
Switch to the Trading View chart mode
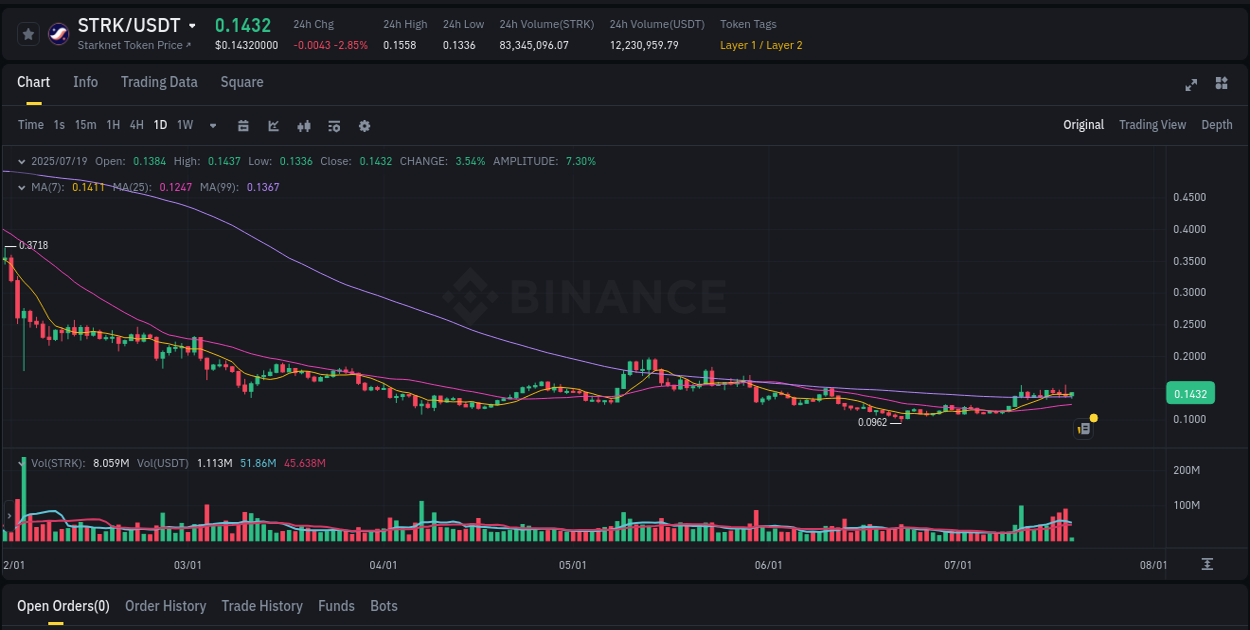1152,125
